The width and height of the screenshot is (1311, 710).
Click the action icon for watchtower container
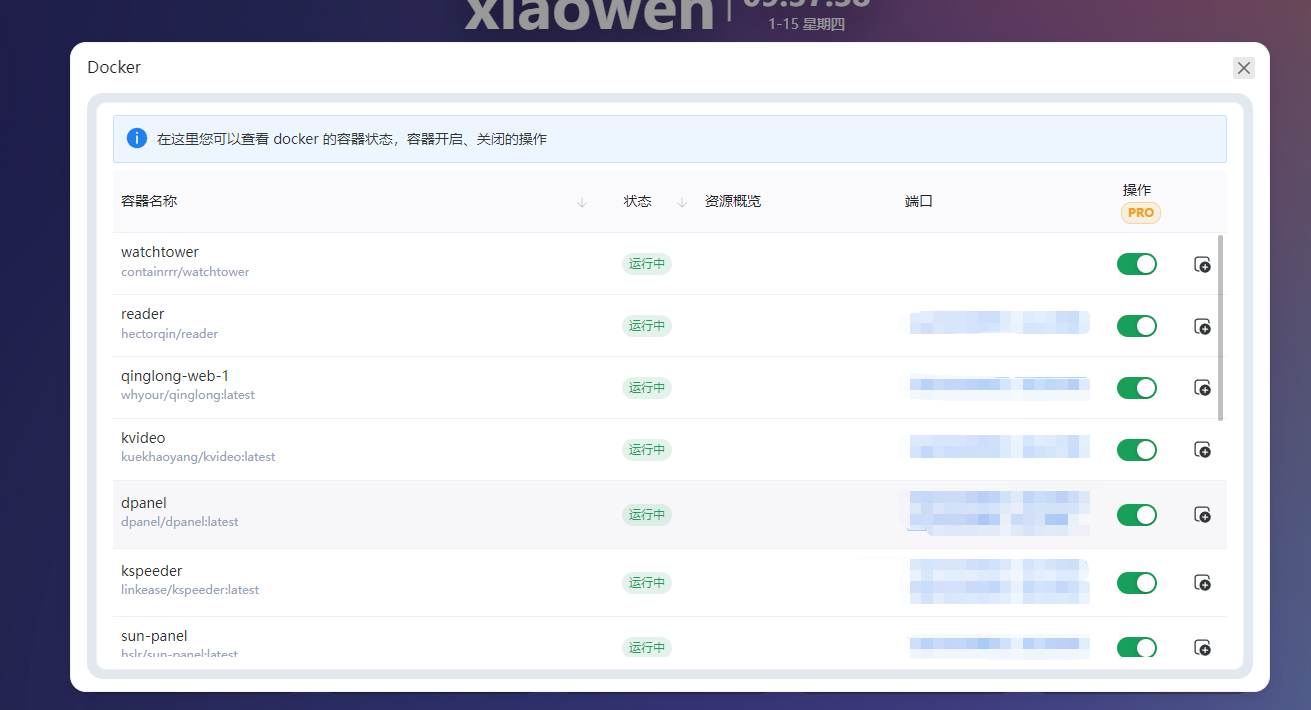[x=1202, y=265]
